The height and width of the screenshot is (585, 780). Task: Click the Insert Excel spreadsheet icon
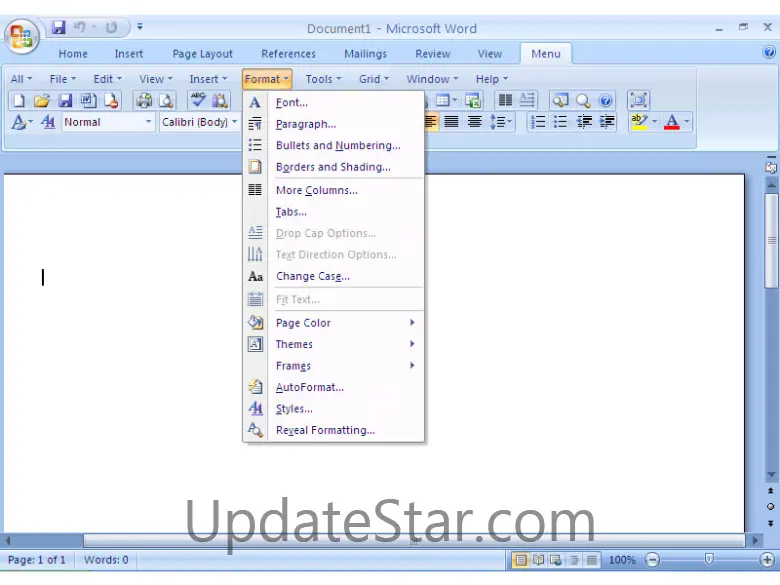pyautogui.click(x=473, y=100)
